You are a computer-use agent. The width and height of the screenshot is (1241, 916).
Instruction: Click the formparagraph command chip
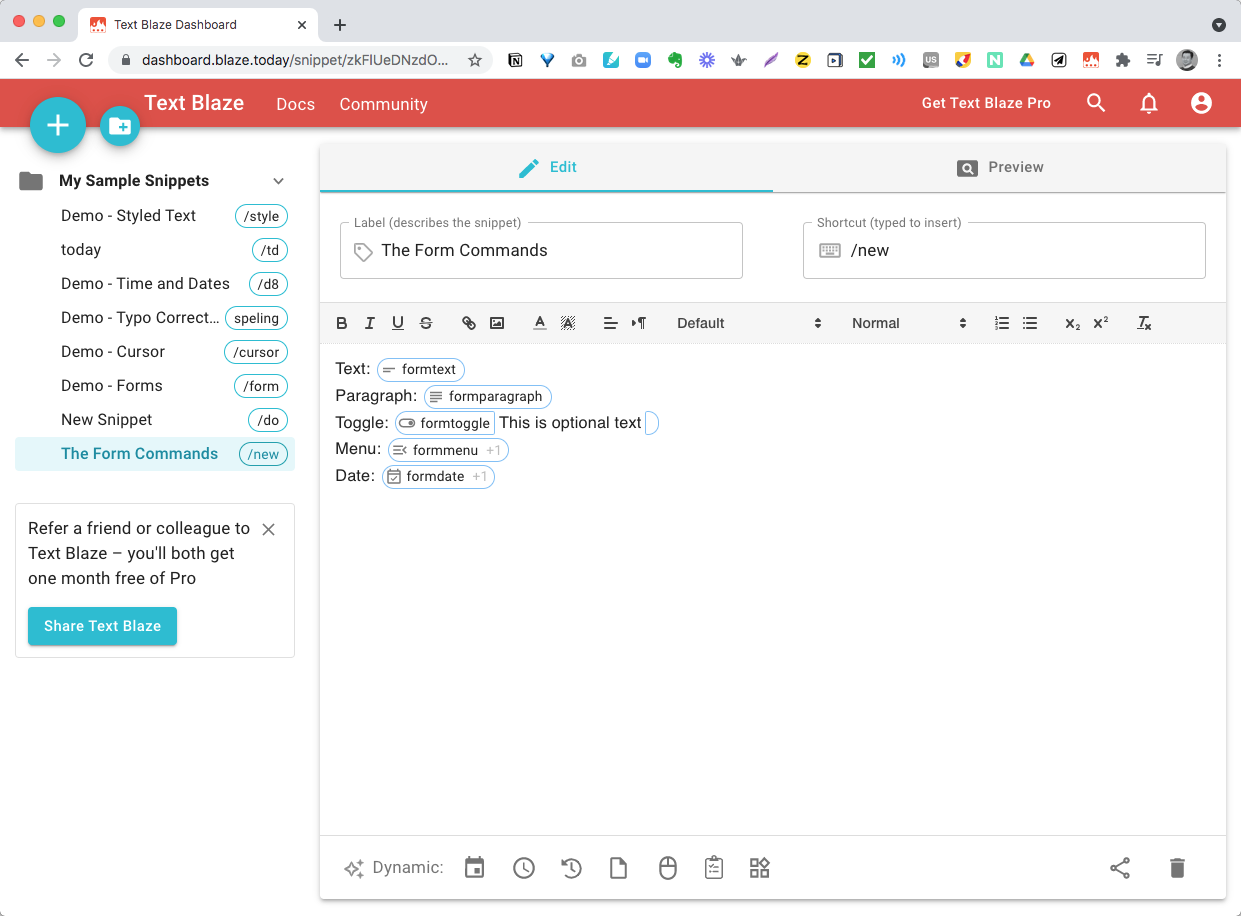click(x=488, y=396)
